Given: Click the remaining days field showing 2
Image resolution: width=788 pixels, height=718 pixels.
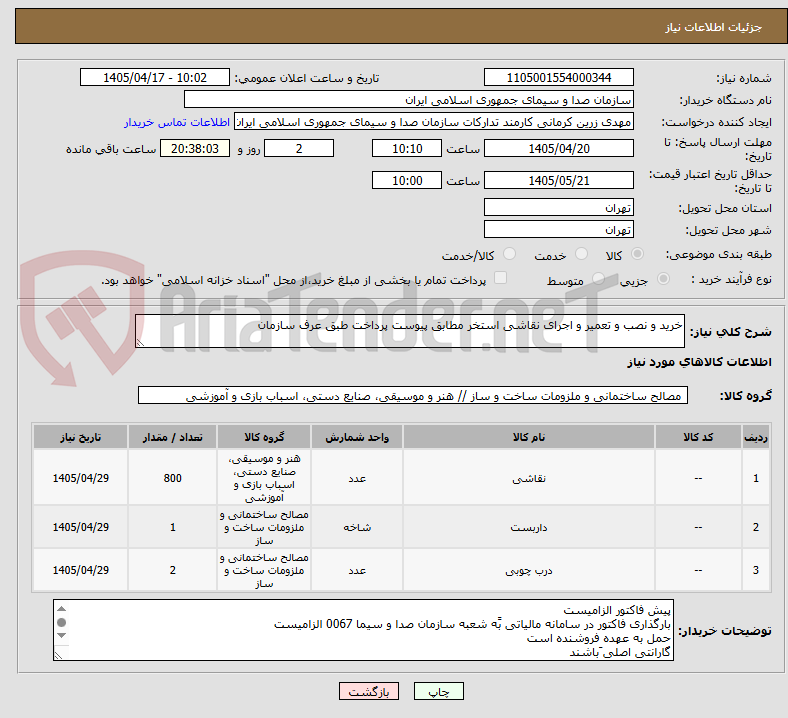Looking at the screenshot, I should (x=299, y=148).
